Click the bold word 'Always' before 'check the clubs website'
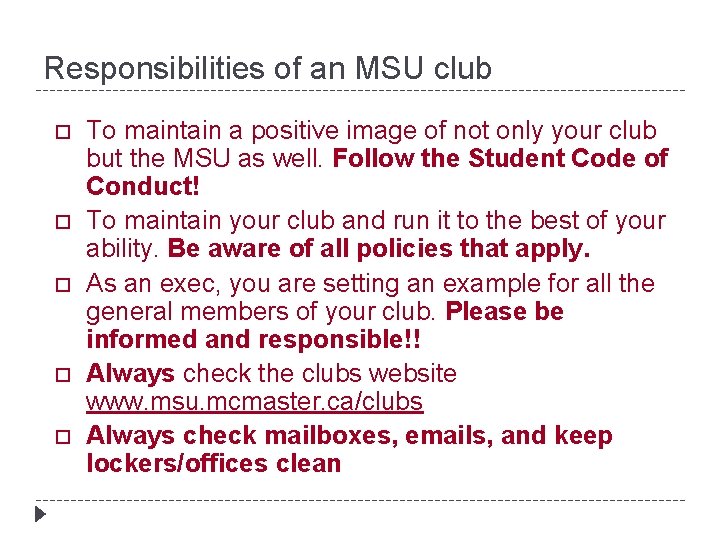 click(x=131, y=374)
